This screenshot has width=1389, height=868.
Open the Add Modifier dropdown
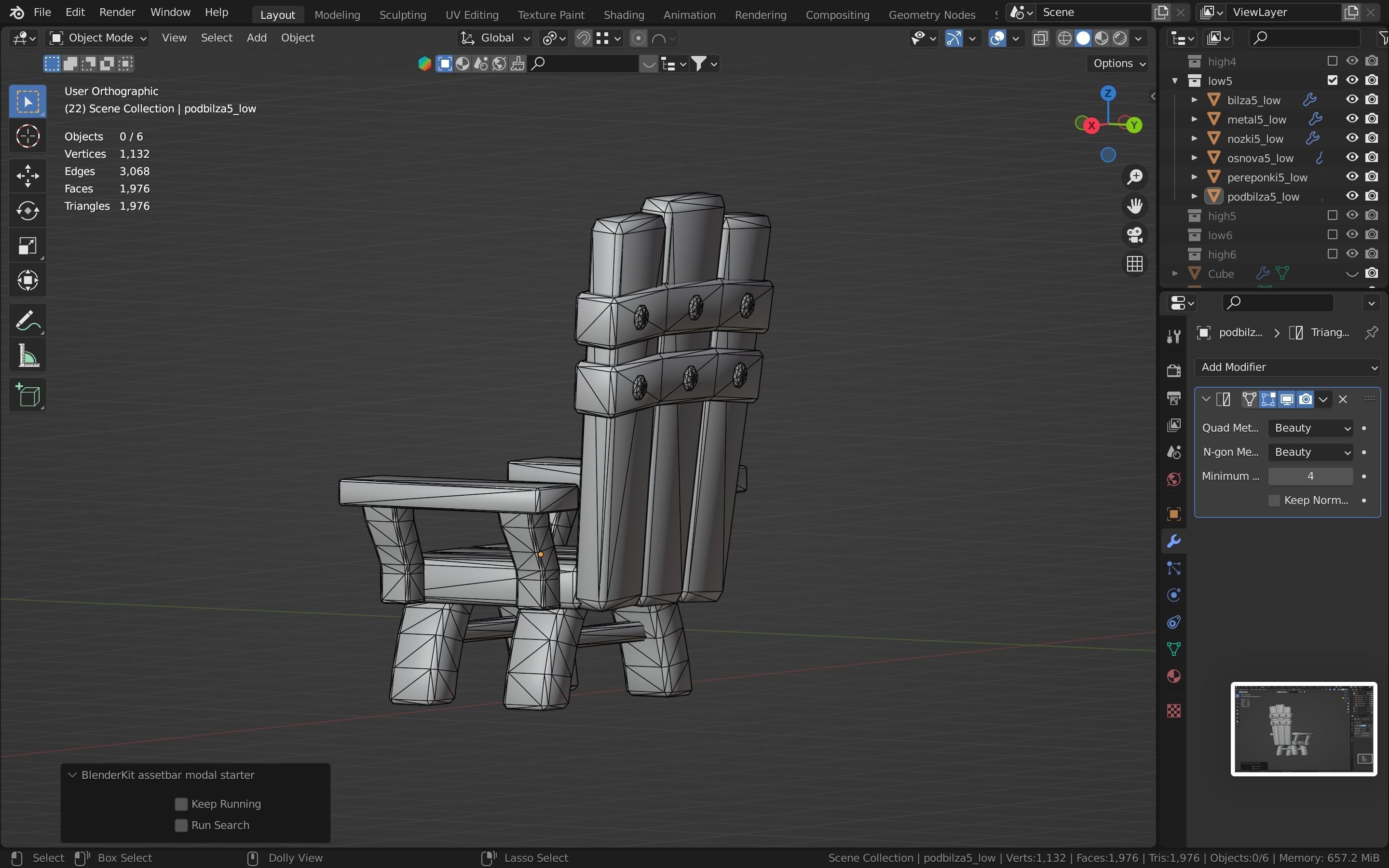1287,367
